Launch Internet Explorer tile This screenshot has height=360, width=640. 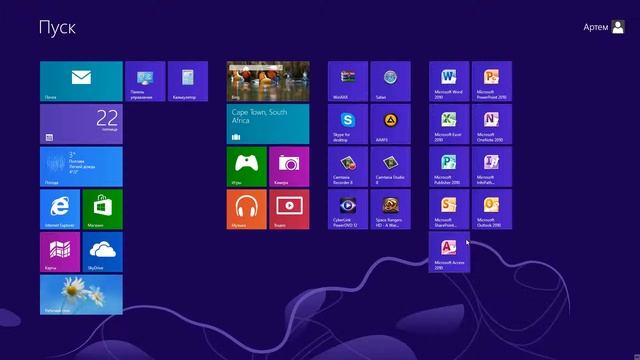(x=60, y=209)
